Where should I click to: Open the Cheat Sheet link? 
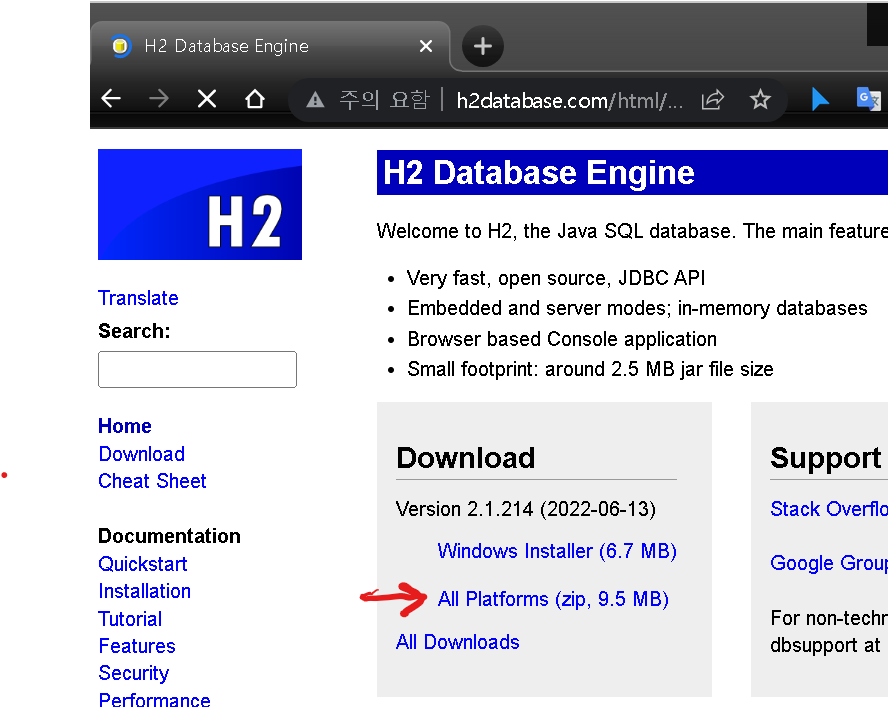(x=152, y=481)
